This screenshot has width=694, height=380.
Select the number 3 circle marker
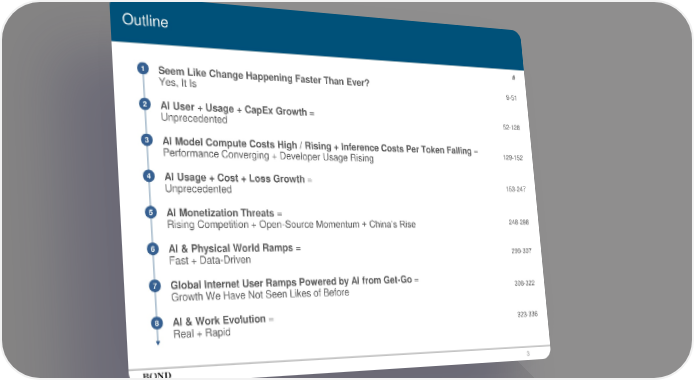[x=147, y=140]
